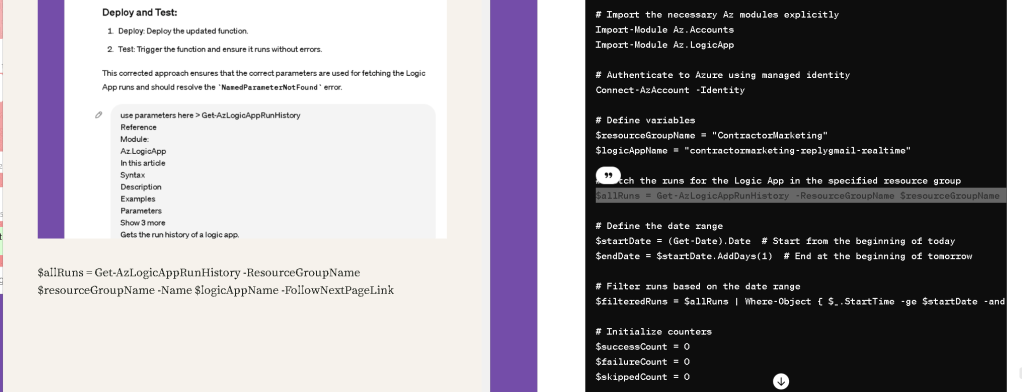
Task: Click the floating quote reply button over the code
Action: click(607, 175)
